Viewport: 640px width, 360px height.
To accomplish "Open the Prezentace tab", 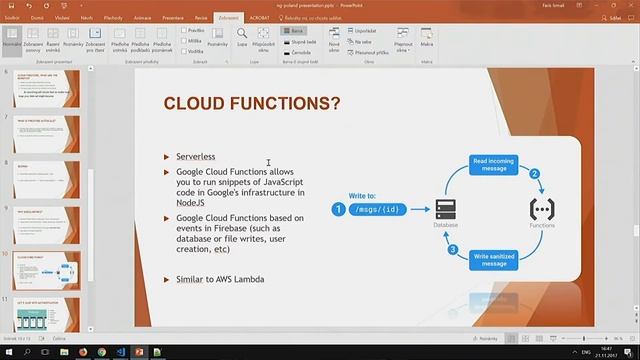I will [x=173, y=18].
